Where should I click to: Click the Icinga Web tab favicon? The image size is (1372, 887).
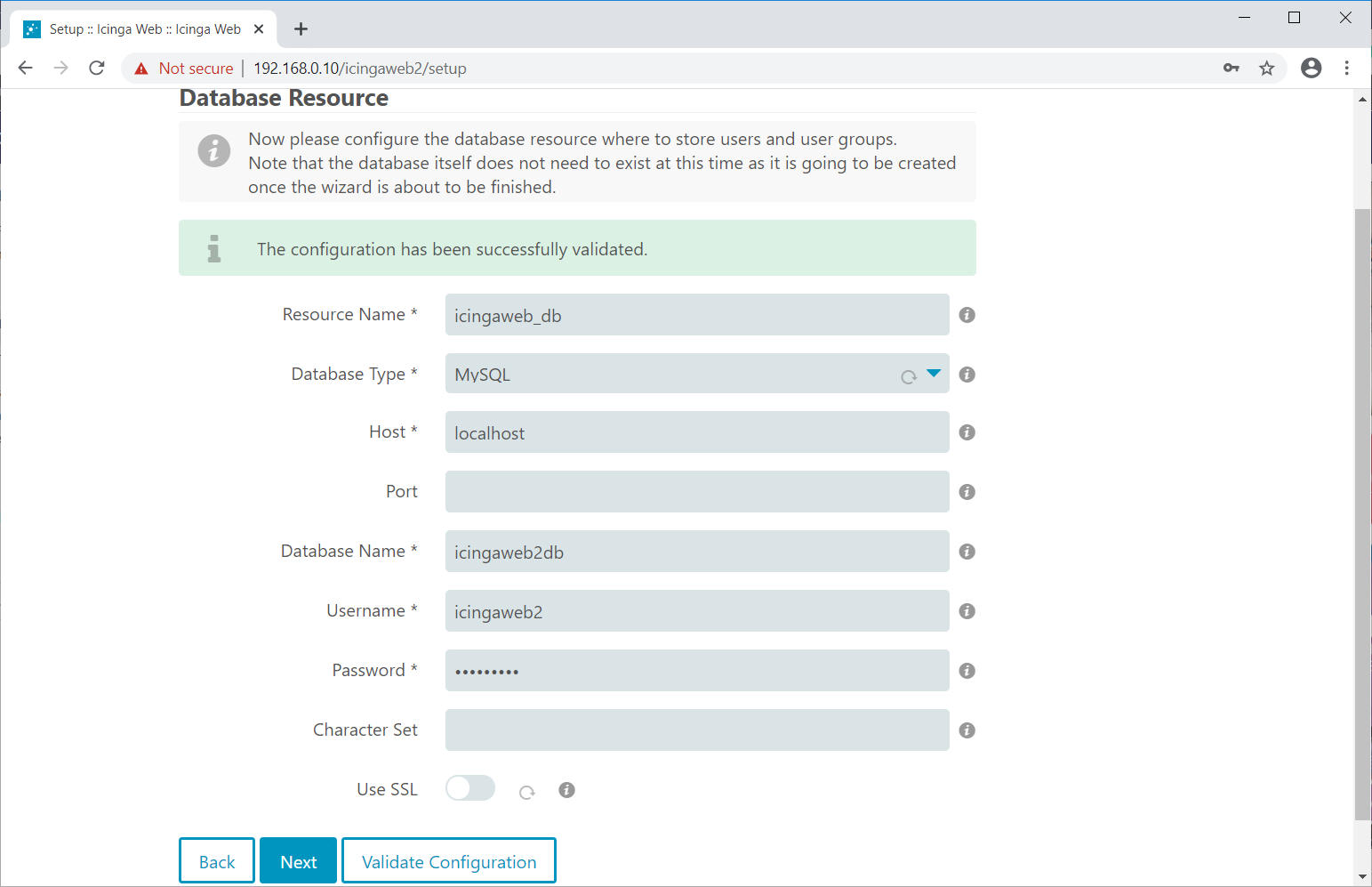pos(32,29)
